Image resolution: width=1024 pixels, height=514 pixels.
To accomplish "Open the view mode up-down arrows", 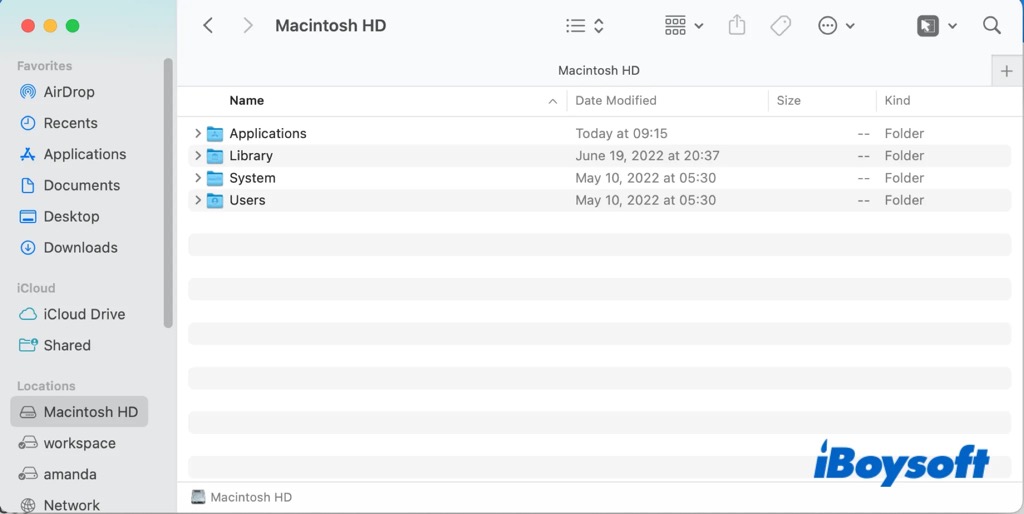I will pyautogui.click(x=599, y=25).
